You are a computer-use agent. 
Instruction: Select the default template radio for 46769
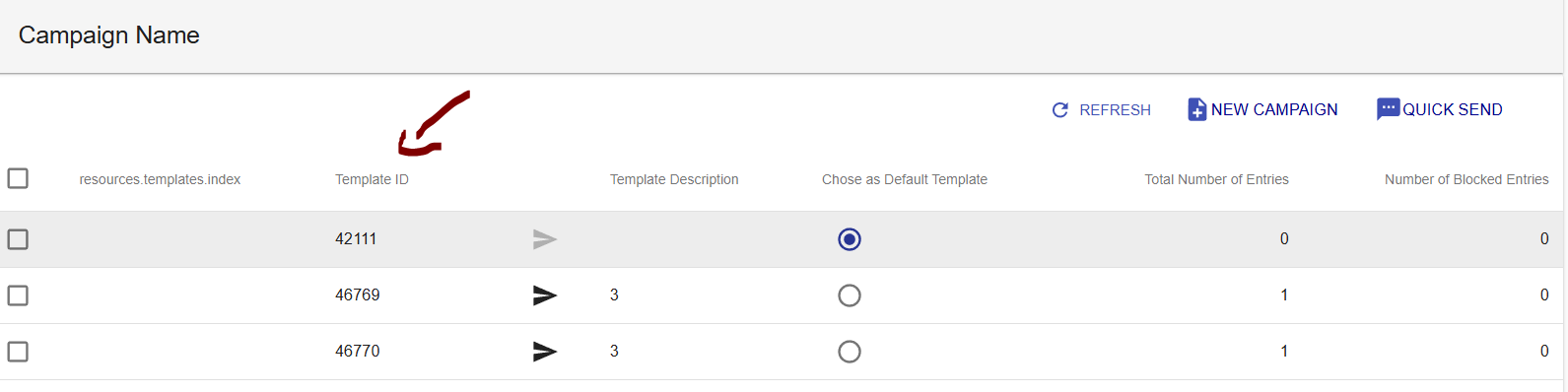pos(850,295)
